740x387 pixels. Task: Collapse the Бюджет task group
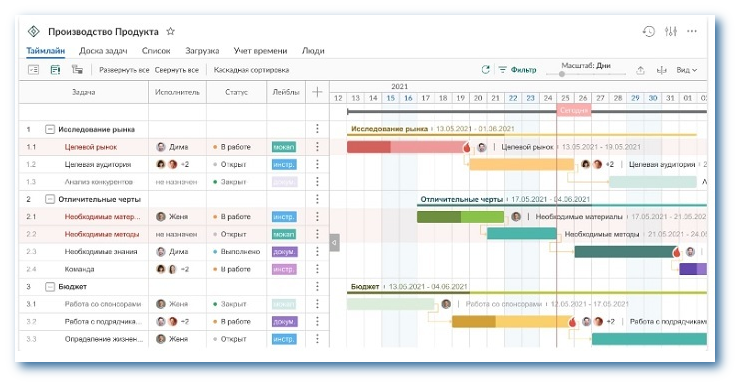click(x=50, y=286)
